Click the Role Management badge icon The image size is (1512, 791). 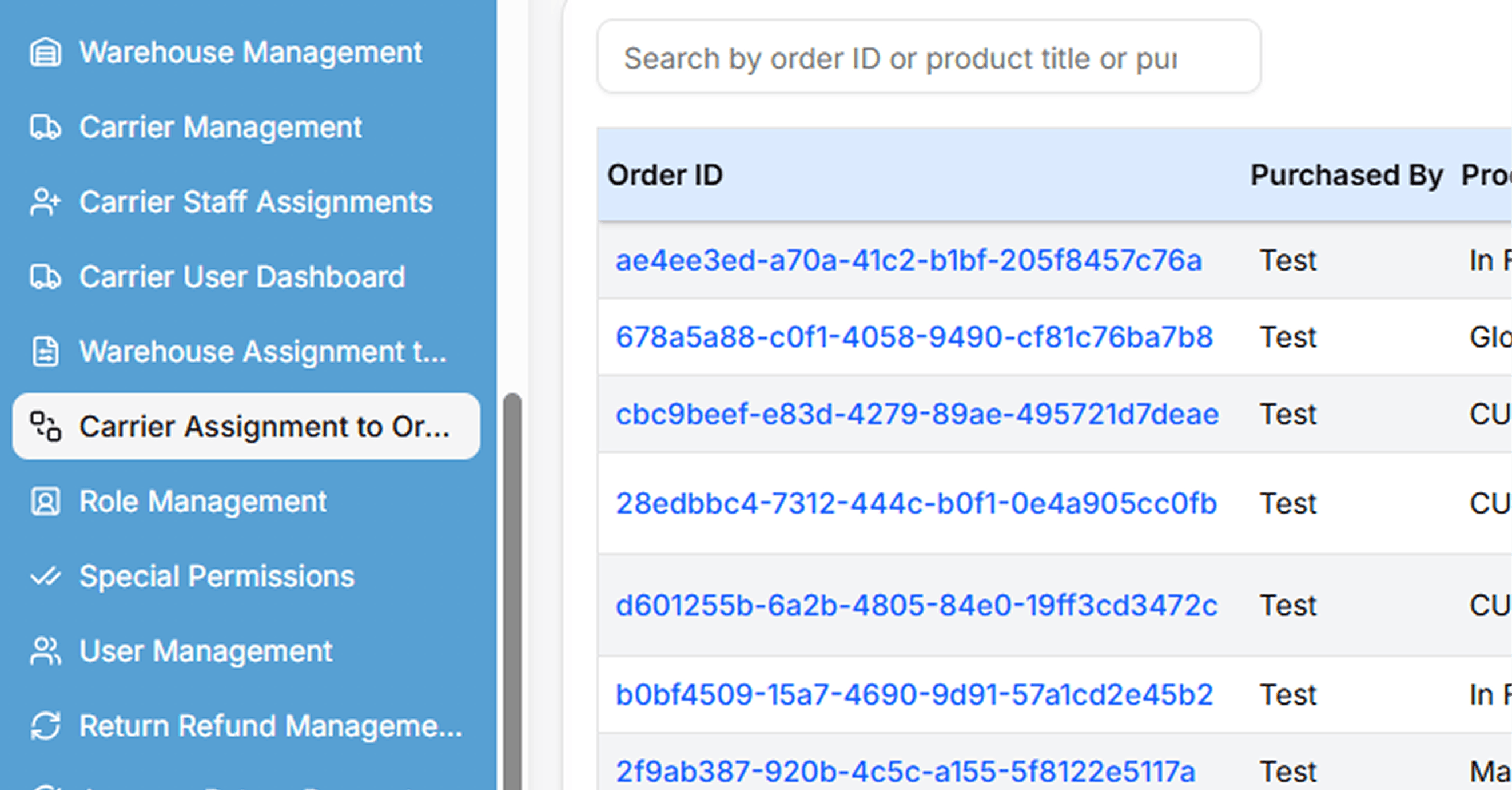point(45,502)
